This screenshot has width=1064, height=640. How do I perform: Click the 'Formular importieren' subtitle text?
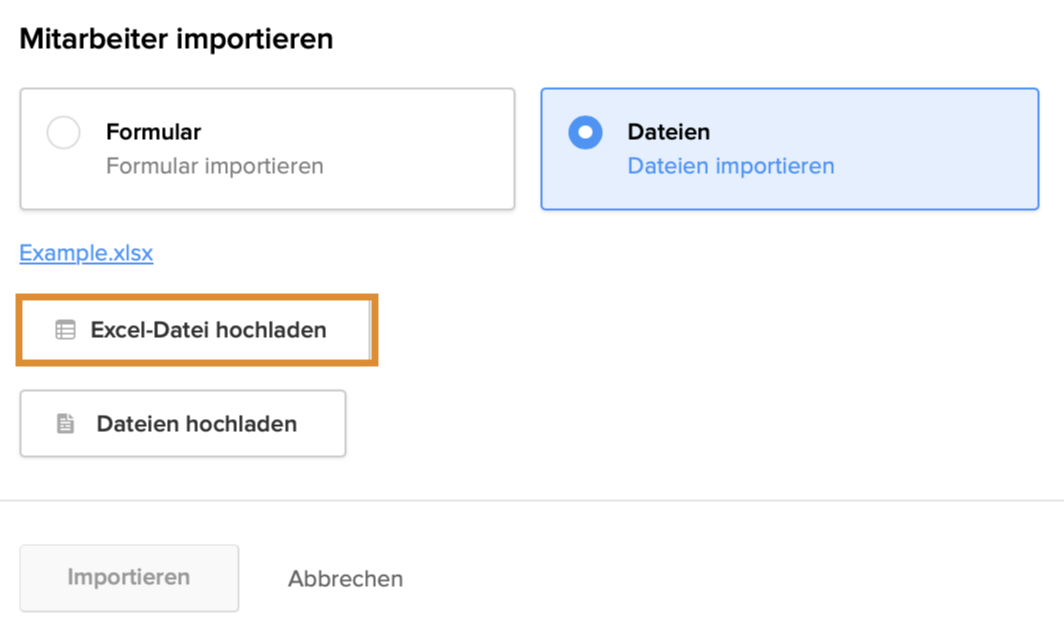[x=214, y=166]
